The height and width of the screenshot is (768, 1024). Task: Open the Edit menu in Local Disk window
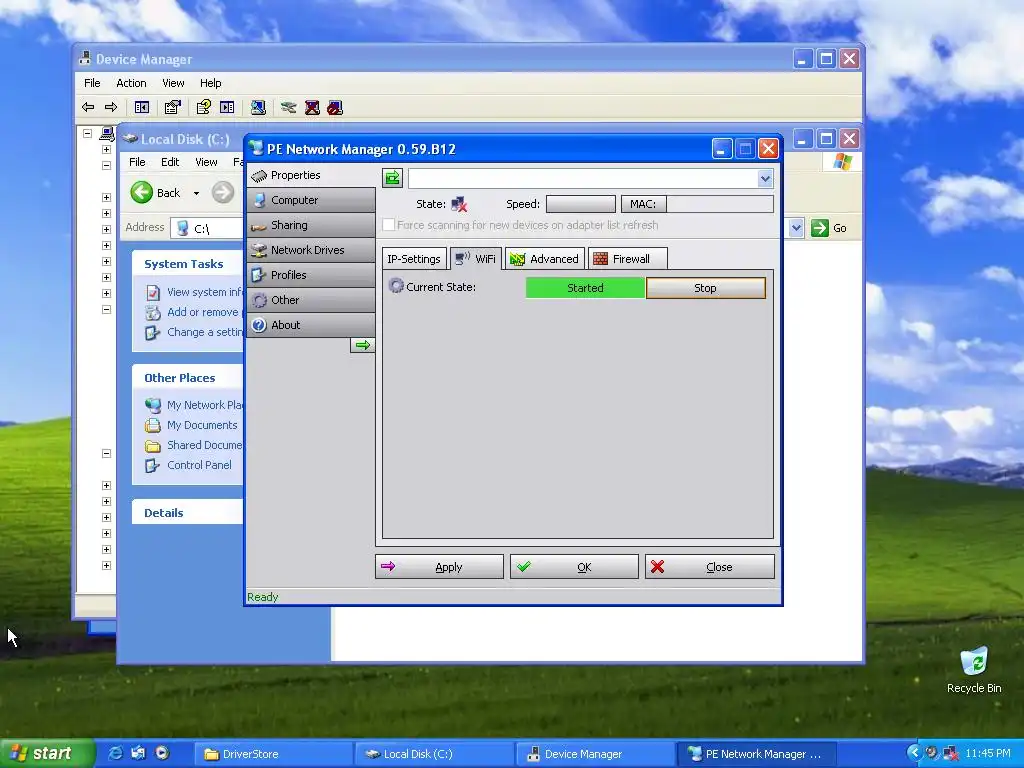[x=170, y=162]
